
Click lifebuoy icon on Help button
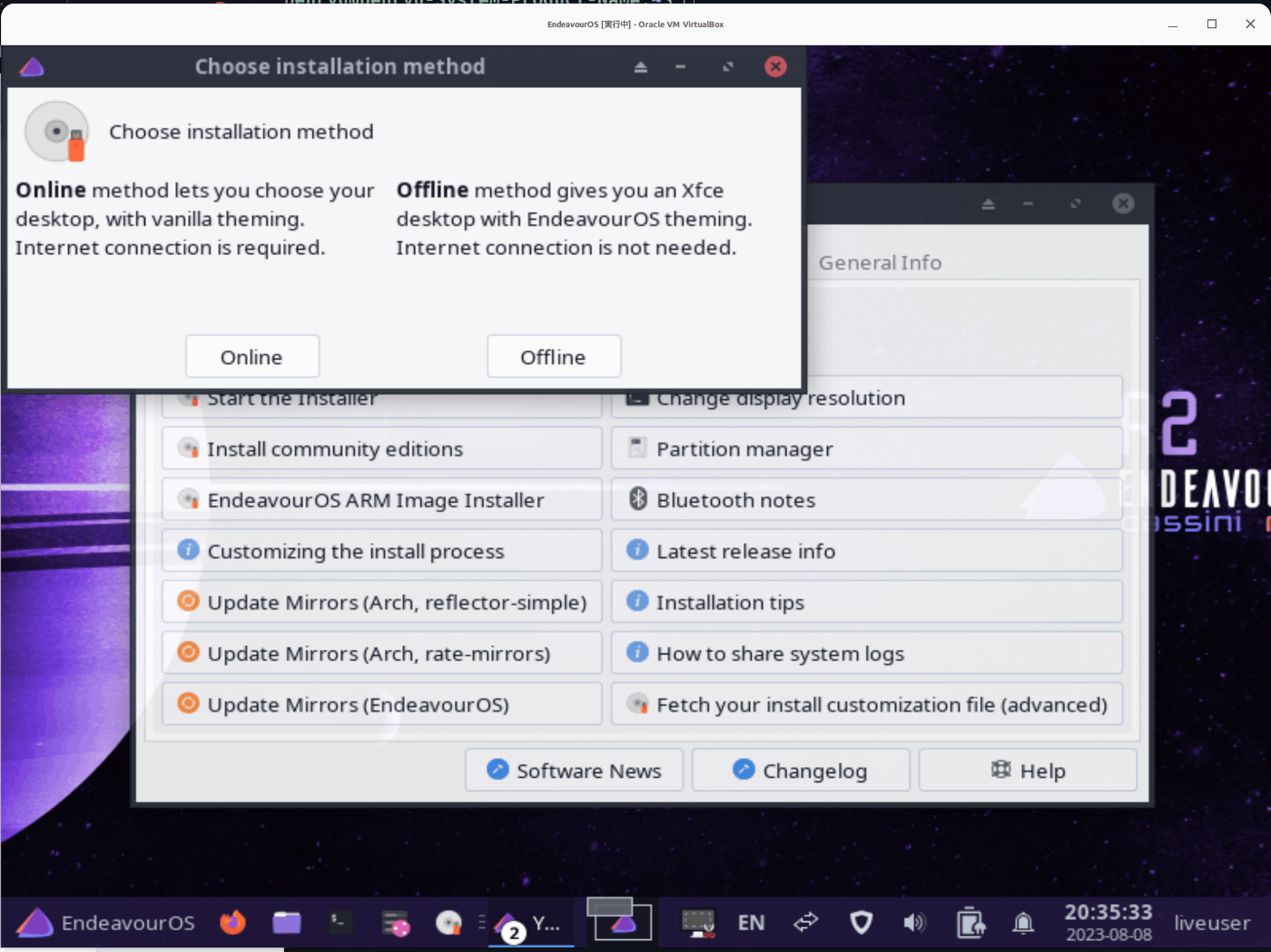1000,770
